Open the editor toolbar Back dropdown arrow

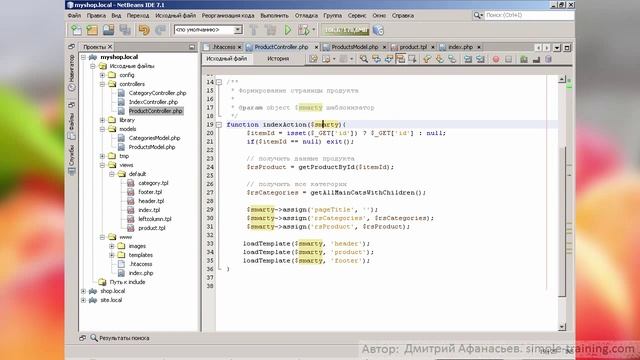(334, 59)
